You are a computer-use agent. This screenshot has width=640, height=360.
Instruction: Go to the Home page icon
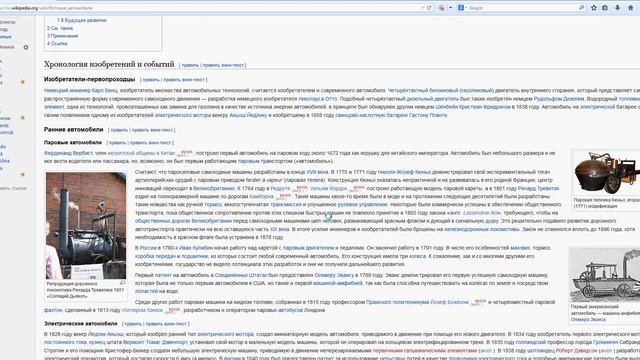(631, 8)
